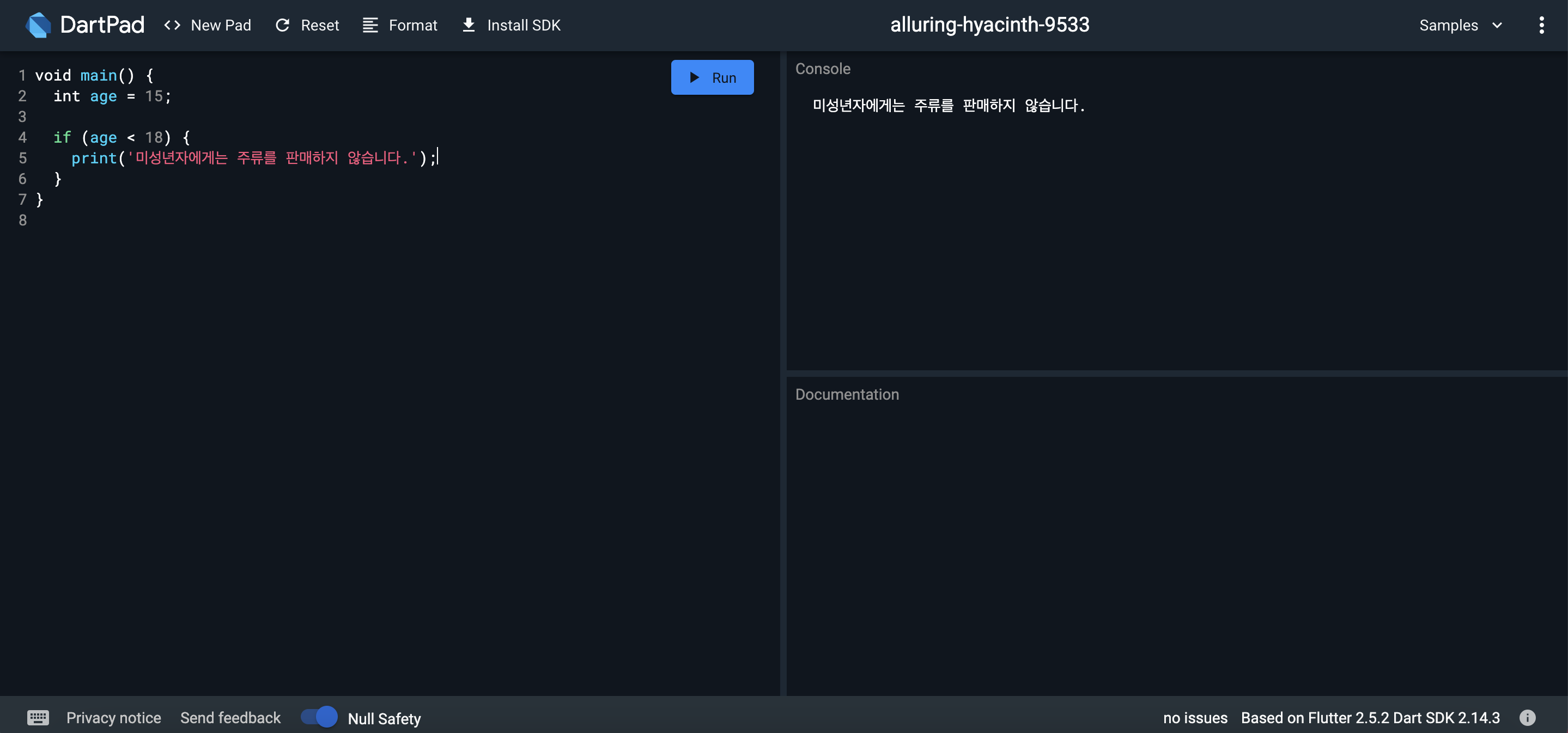Click the info icon beside SDK version
Image resolution: width=1568 pixels, height=733 pixels.
pyautogui.click(x=1527, y=718)
